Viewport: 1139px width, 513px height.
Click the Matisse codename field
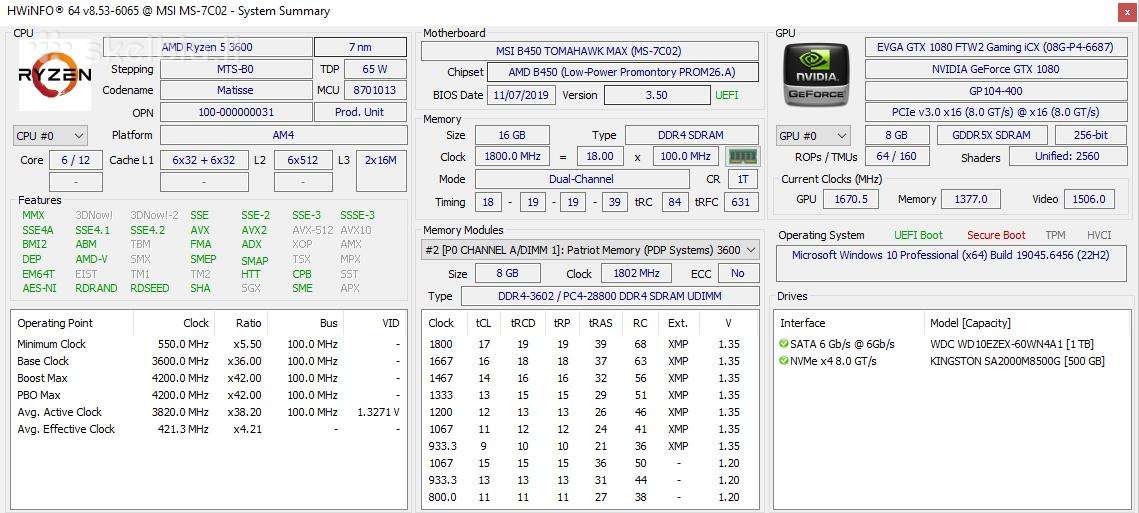[236, 91]
